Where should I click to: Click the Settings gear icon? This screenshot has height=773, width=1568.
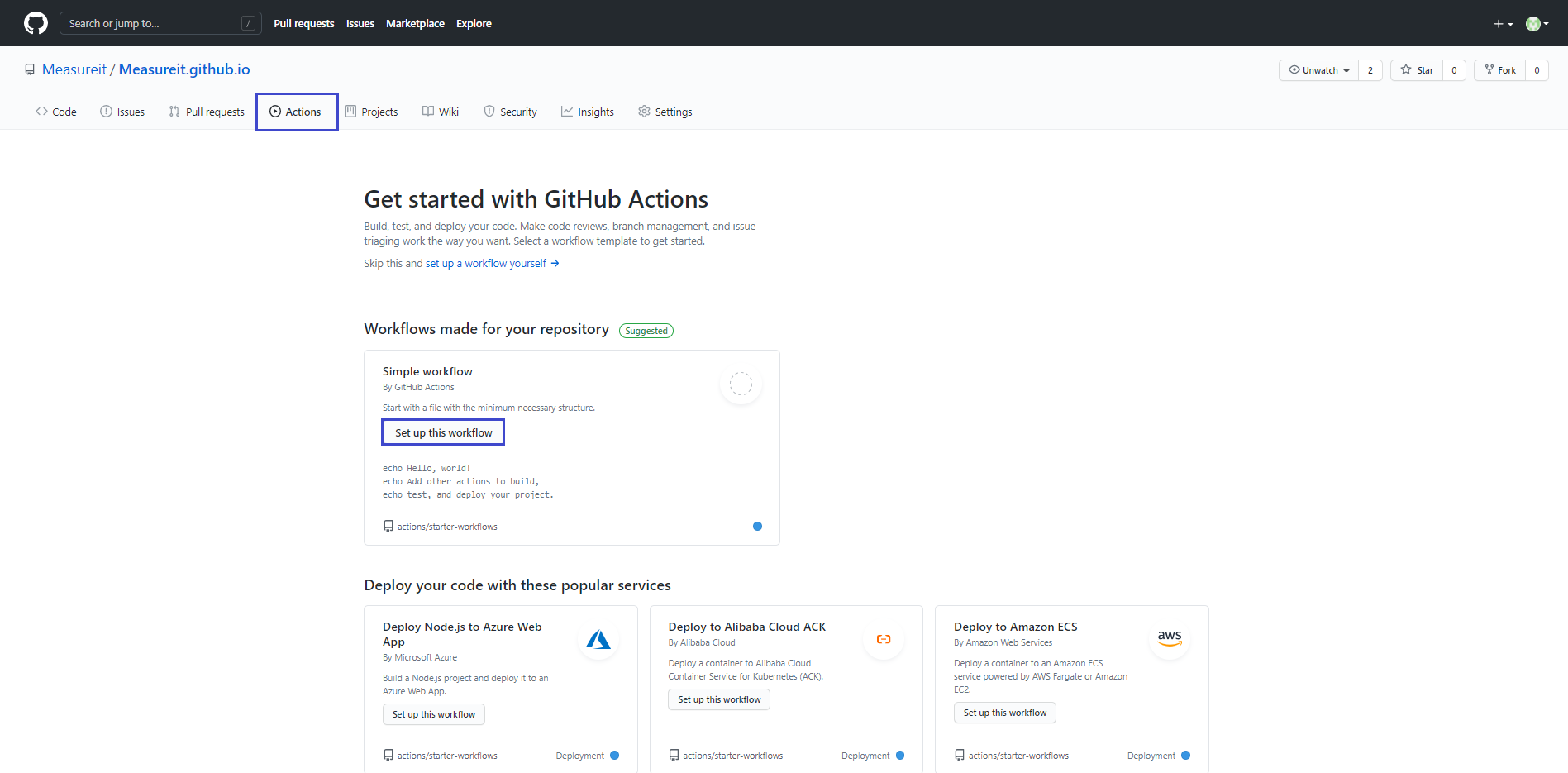pos(644,112)
